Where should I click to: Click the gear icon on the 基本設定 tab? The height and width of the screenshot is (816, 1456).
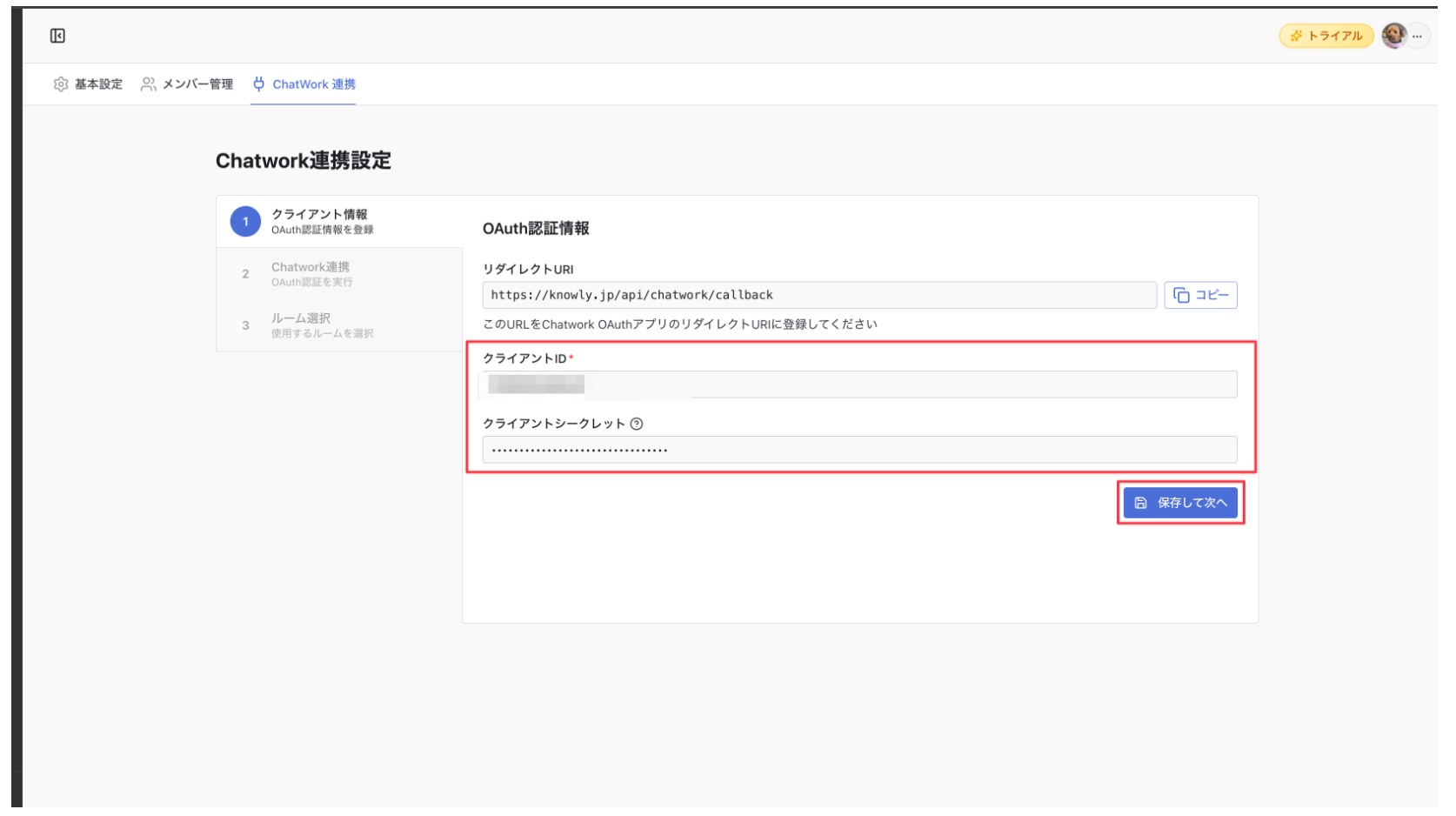(59, 84)
